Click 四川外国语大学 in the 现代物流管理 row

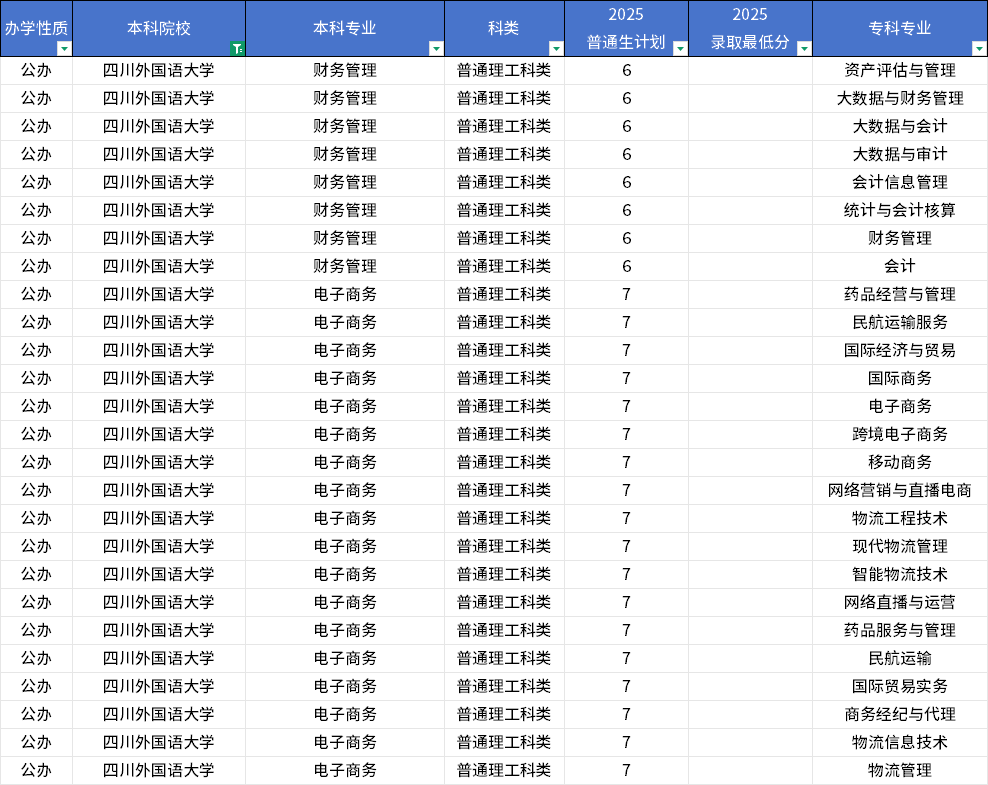pyautogui.click(x=159, y=546)
